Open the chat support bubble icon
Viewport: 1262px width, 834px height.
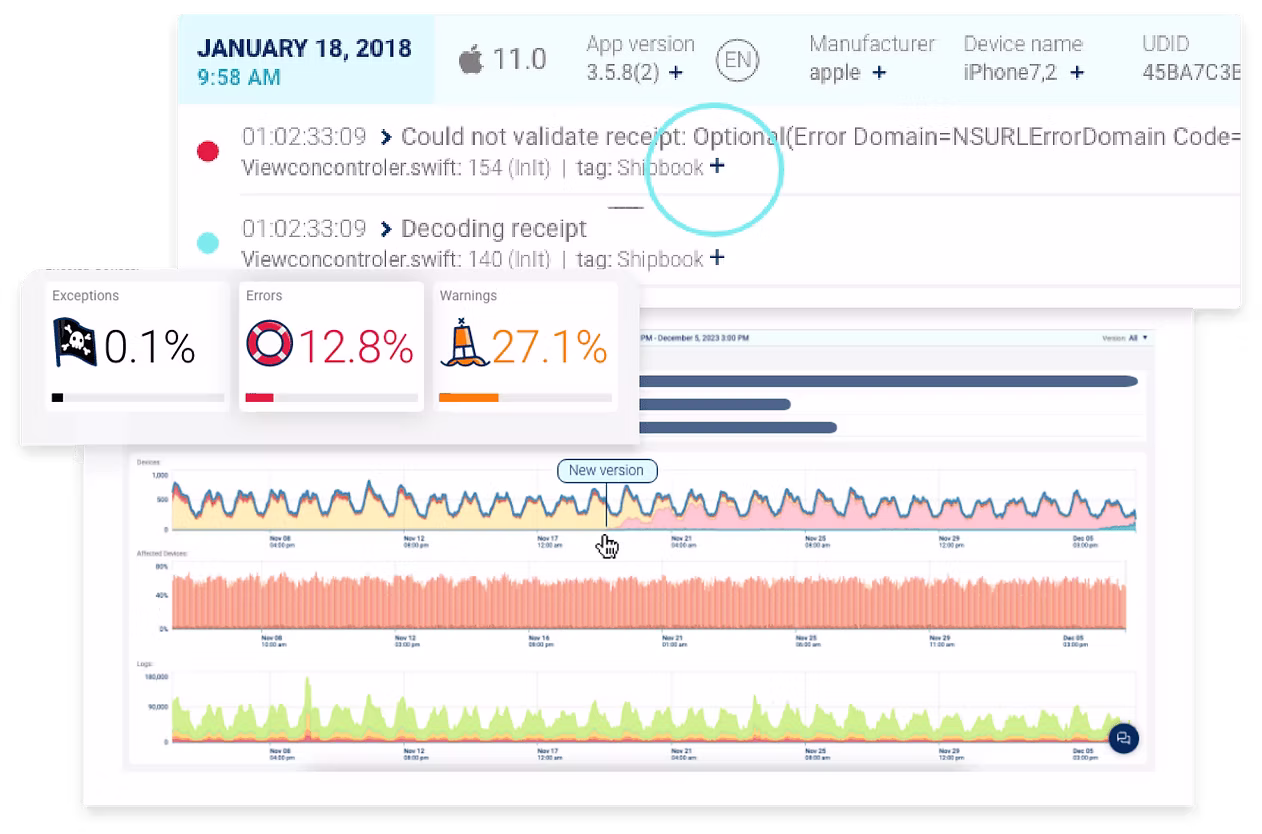[1122, 739]
